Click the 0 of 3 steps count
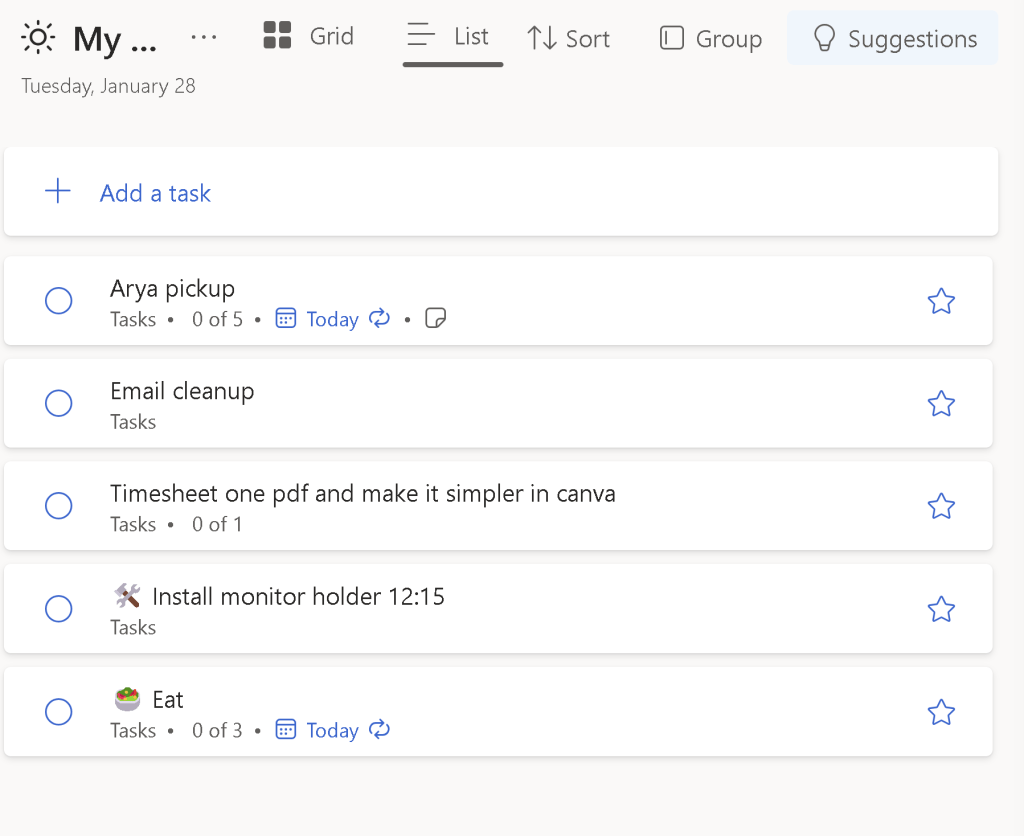This screenshot has height=836, width=1024. [217, 730]
